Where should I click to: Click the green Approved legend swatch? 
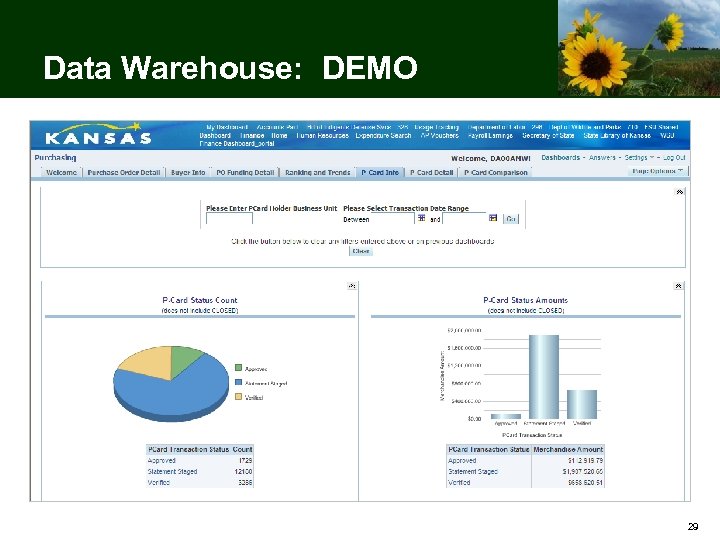[238, 368]
